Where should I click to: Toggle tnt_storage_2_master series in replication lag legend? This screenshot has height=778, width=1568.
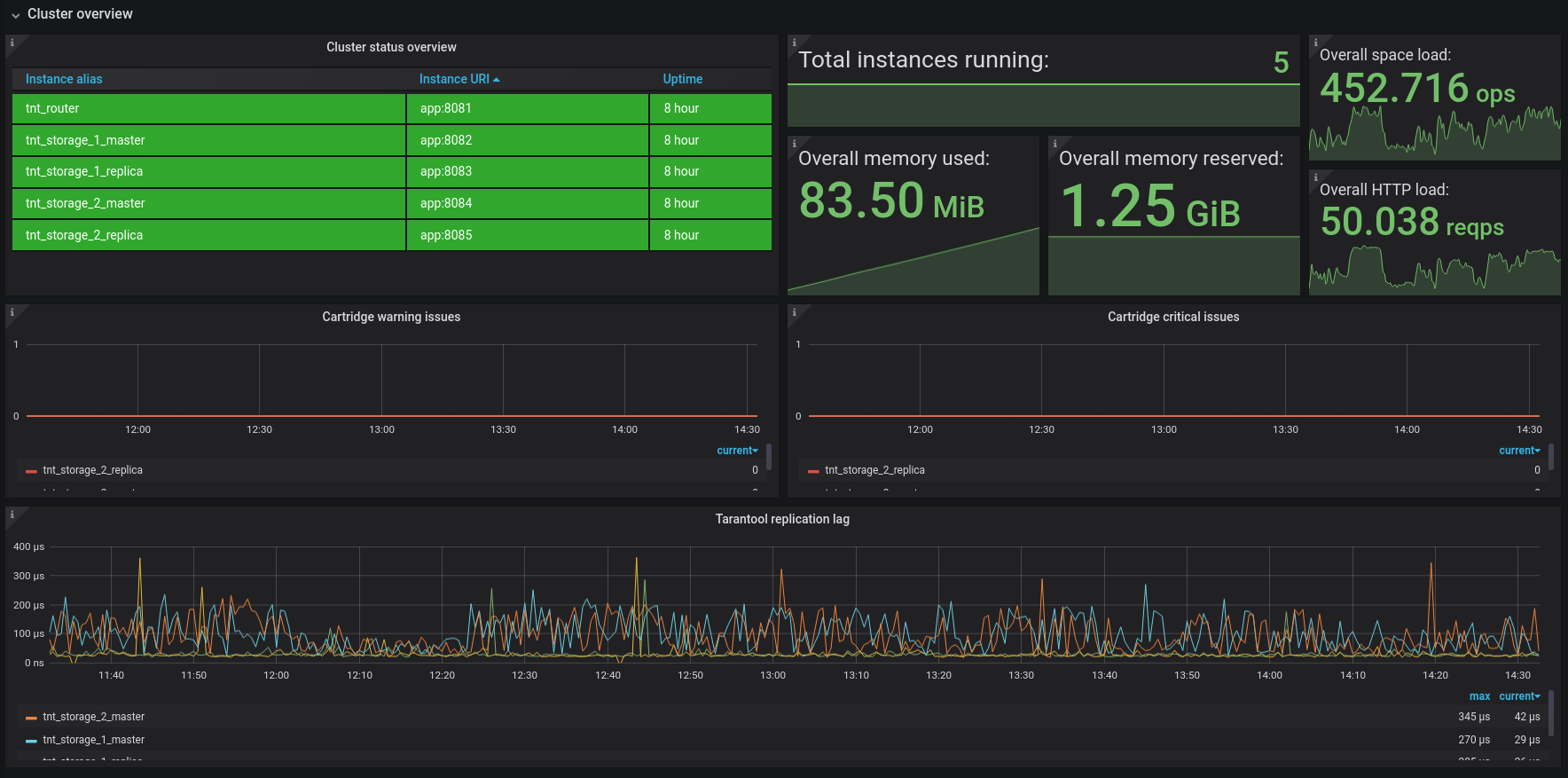93,717
